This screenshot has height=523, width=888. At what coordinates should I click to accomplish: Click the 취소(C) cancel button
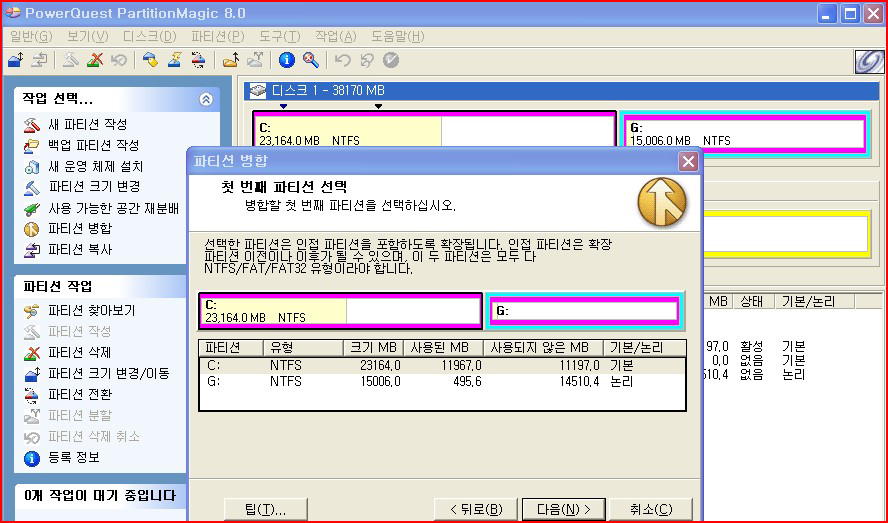651,509
